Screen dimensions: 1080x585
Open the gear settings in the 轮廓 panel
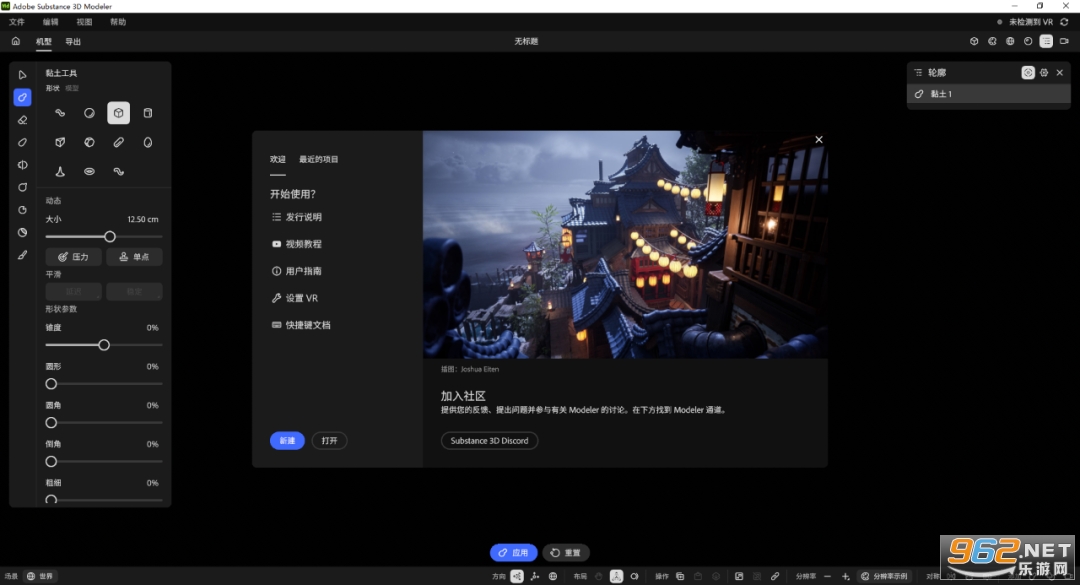1044,72
